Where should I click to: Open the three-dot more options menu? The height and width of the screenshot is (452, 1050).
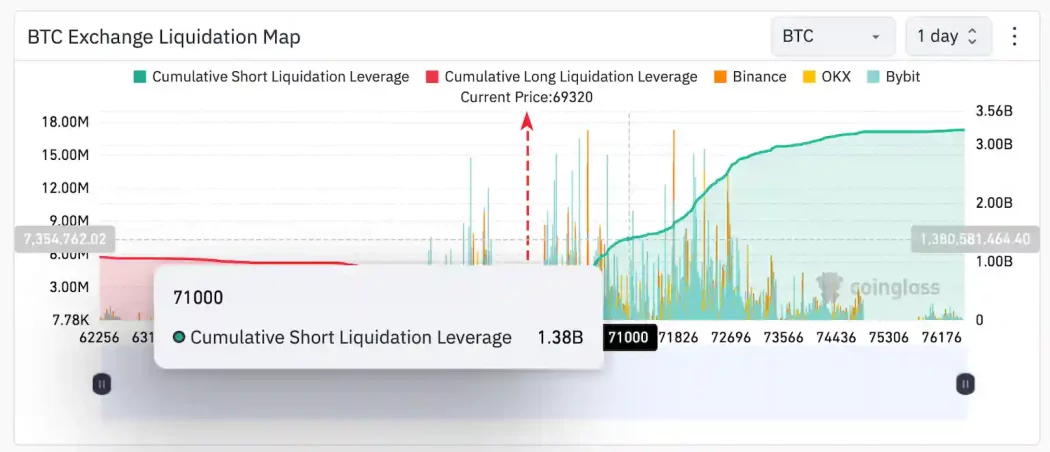tap(1014, 36)
